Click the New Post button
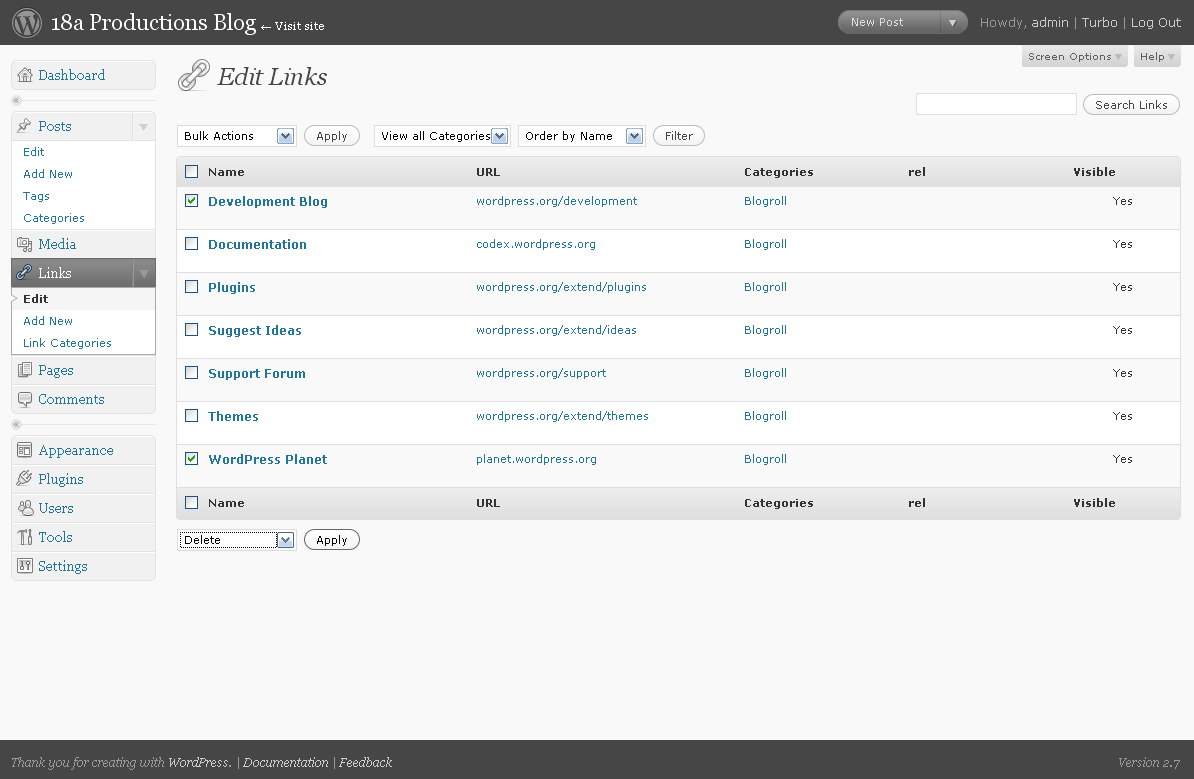This screenshot has width=1194, height=779. pos(889,23)
